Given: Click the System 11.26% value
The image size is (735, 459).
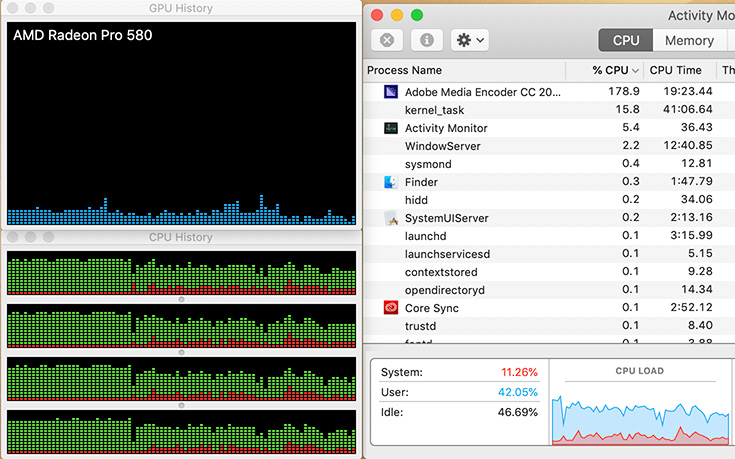Looking at the screenshot, I should coord(519,372).
